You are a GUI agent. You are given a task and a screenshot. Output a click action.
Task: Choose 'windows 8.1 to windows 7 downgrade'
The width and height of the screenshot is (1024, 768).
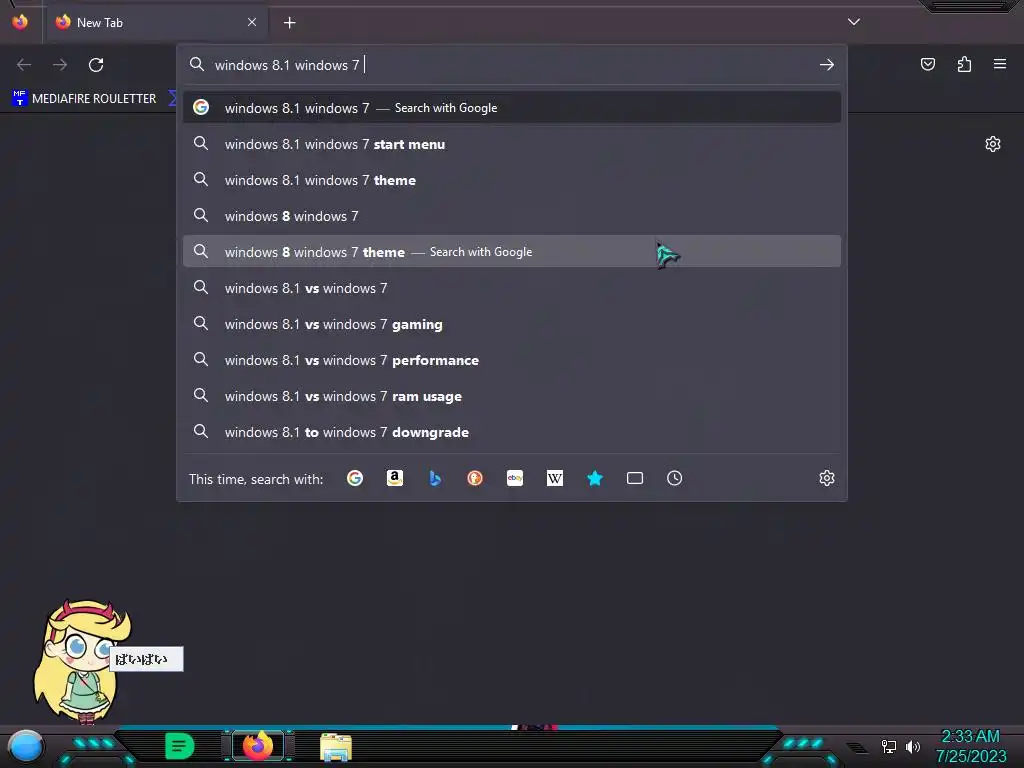pyautogui.click(x=511, y=432)
